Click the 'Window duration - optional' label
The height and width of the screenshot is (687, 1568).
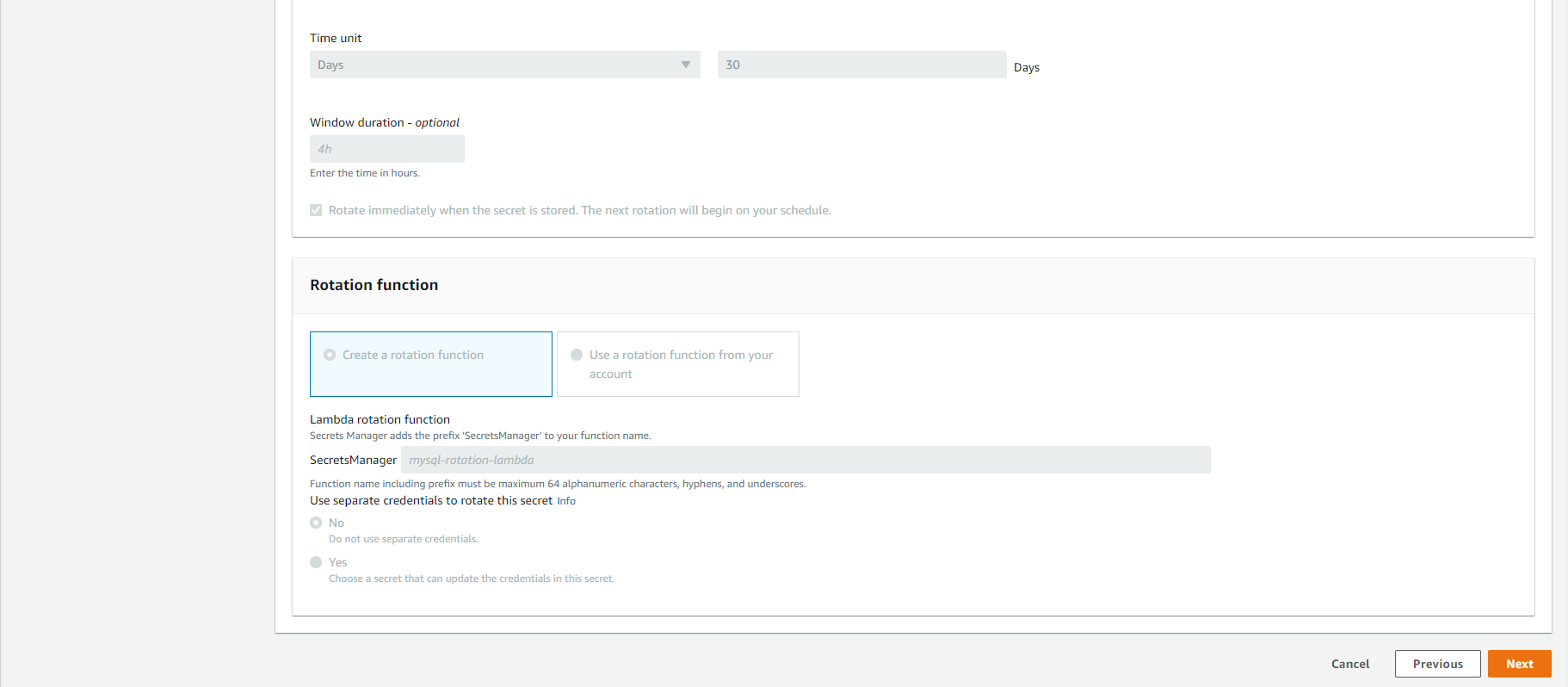385,122
